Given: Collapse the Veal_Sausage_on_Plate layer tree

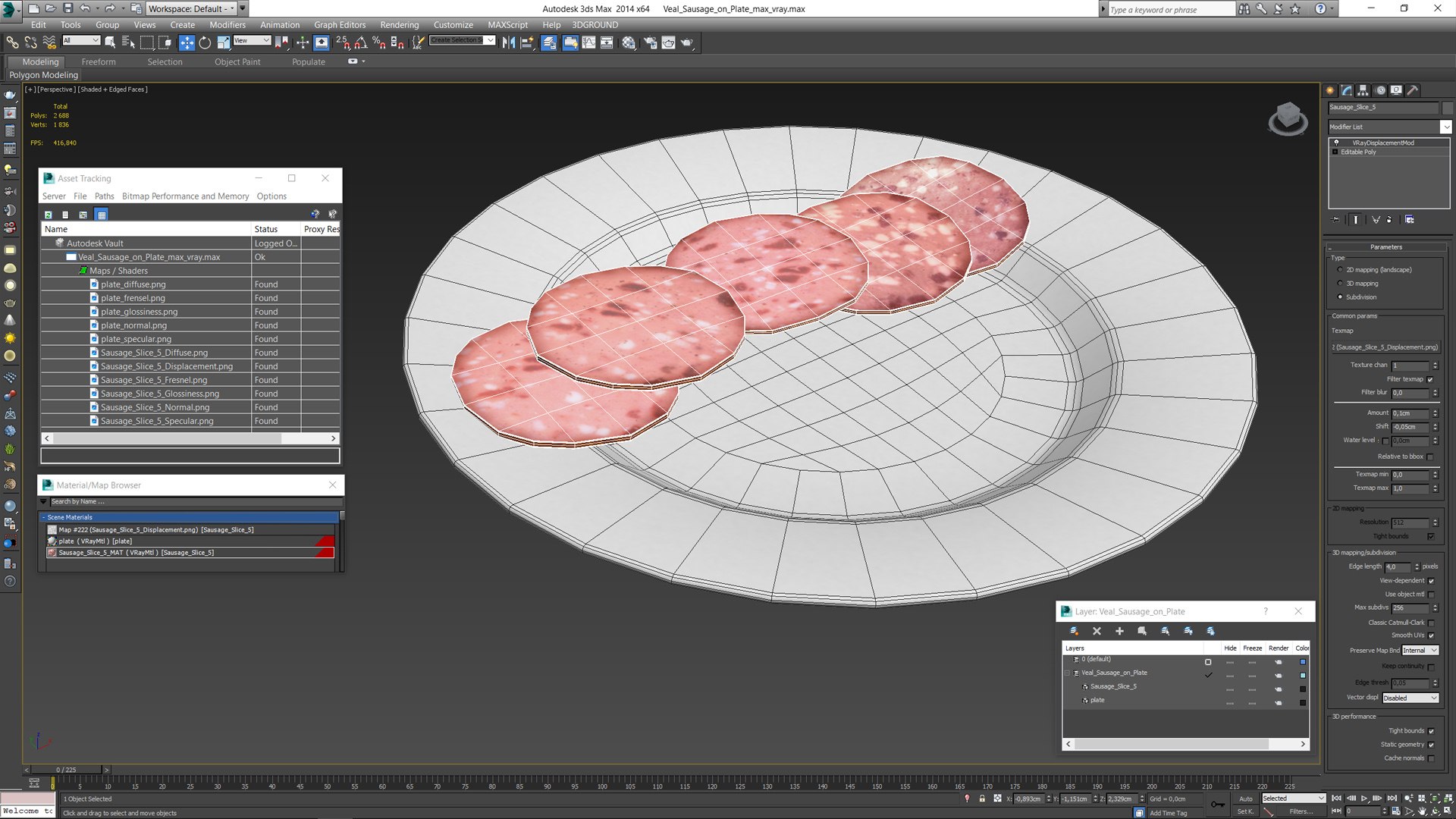Looking at the screenshot, I should tap(1068, 673).
